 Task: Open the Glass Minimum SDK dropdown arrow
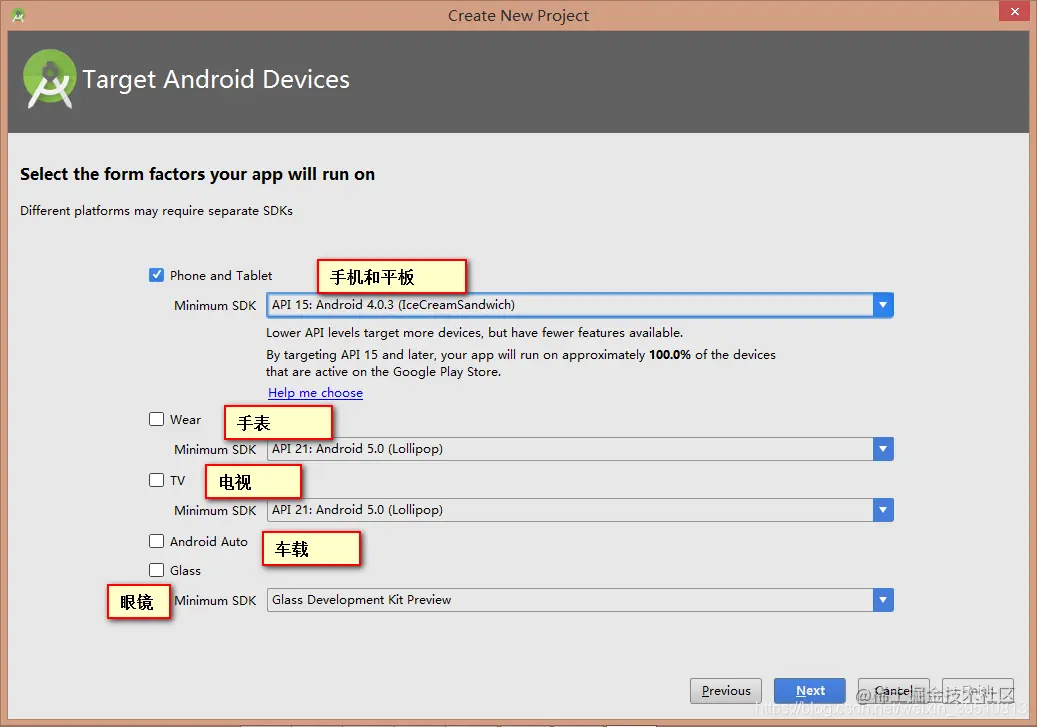tap(883, 600)
